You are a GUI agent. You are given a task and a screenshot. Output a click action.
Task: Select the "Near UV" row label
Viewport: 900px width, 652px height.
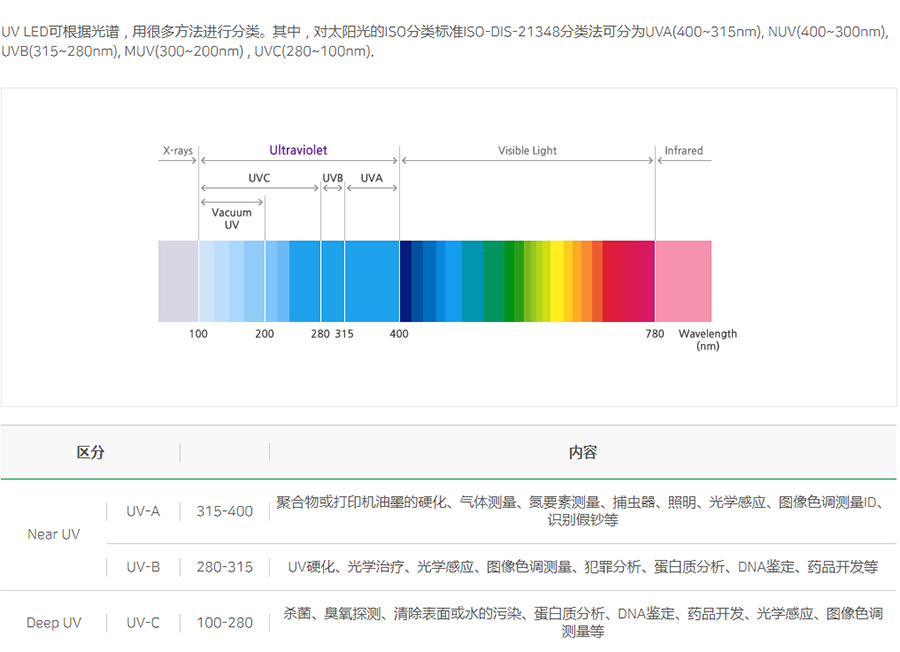[53, 534]
